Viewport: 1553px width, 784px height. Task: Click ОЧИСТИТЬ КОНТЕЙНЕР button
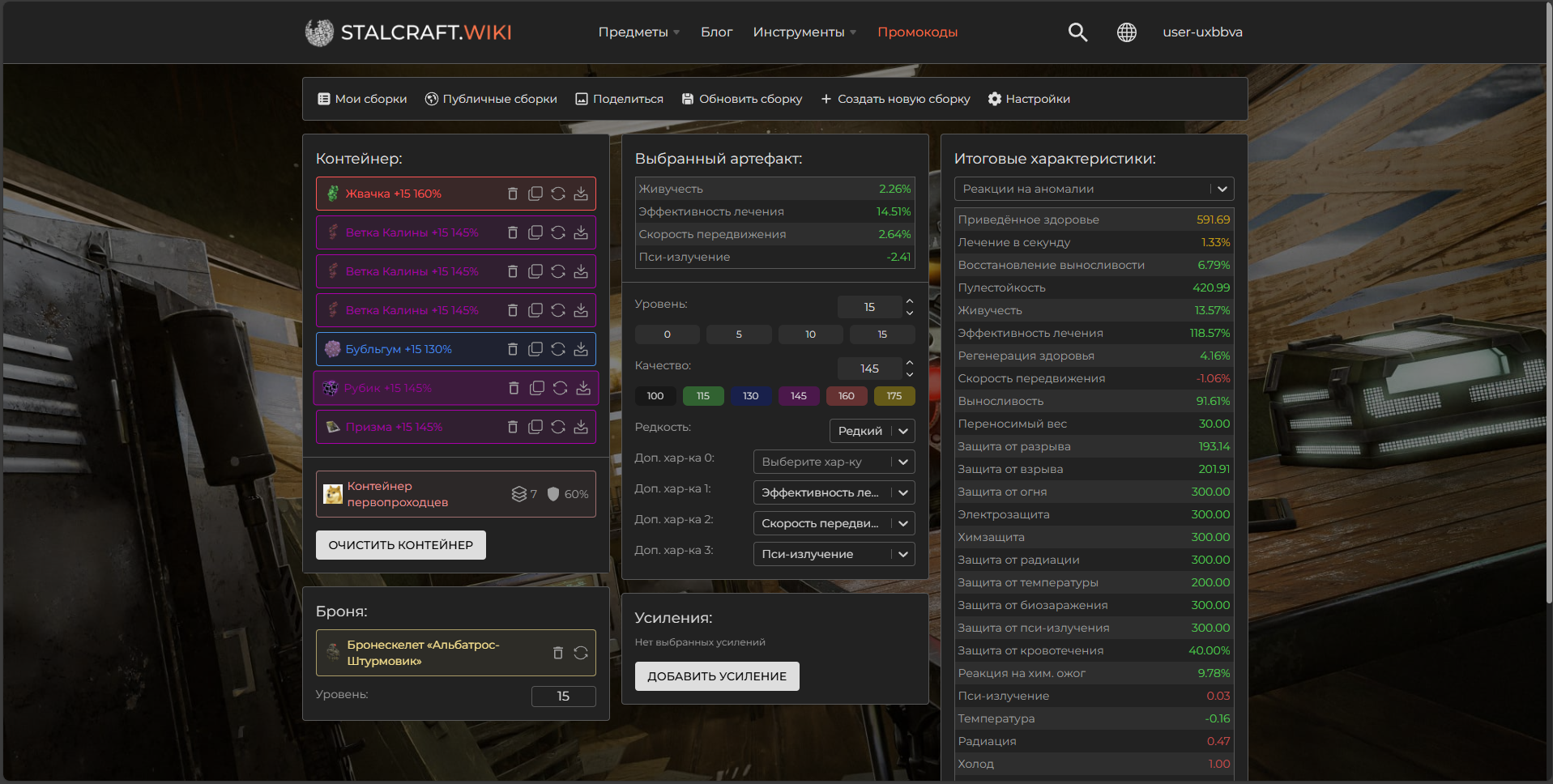[401, 545]
